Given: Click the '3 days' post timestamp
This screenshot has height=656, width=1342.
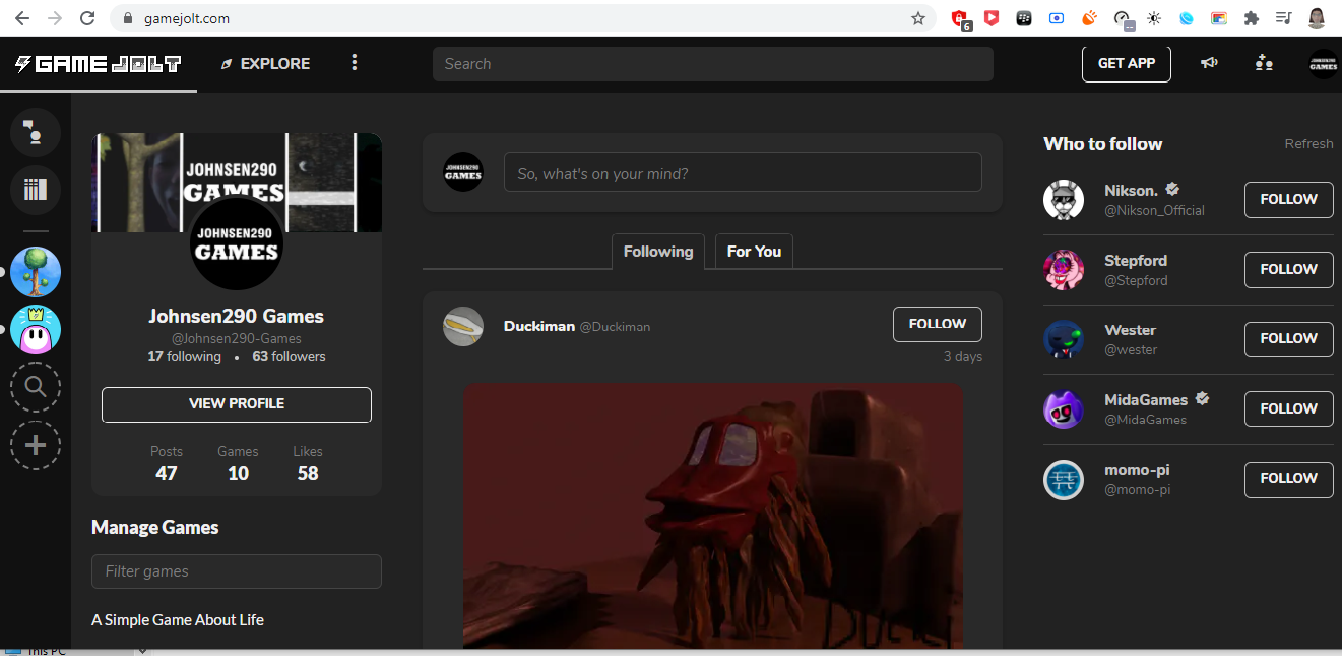Looking at the screenshot, I should (962, 357).
